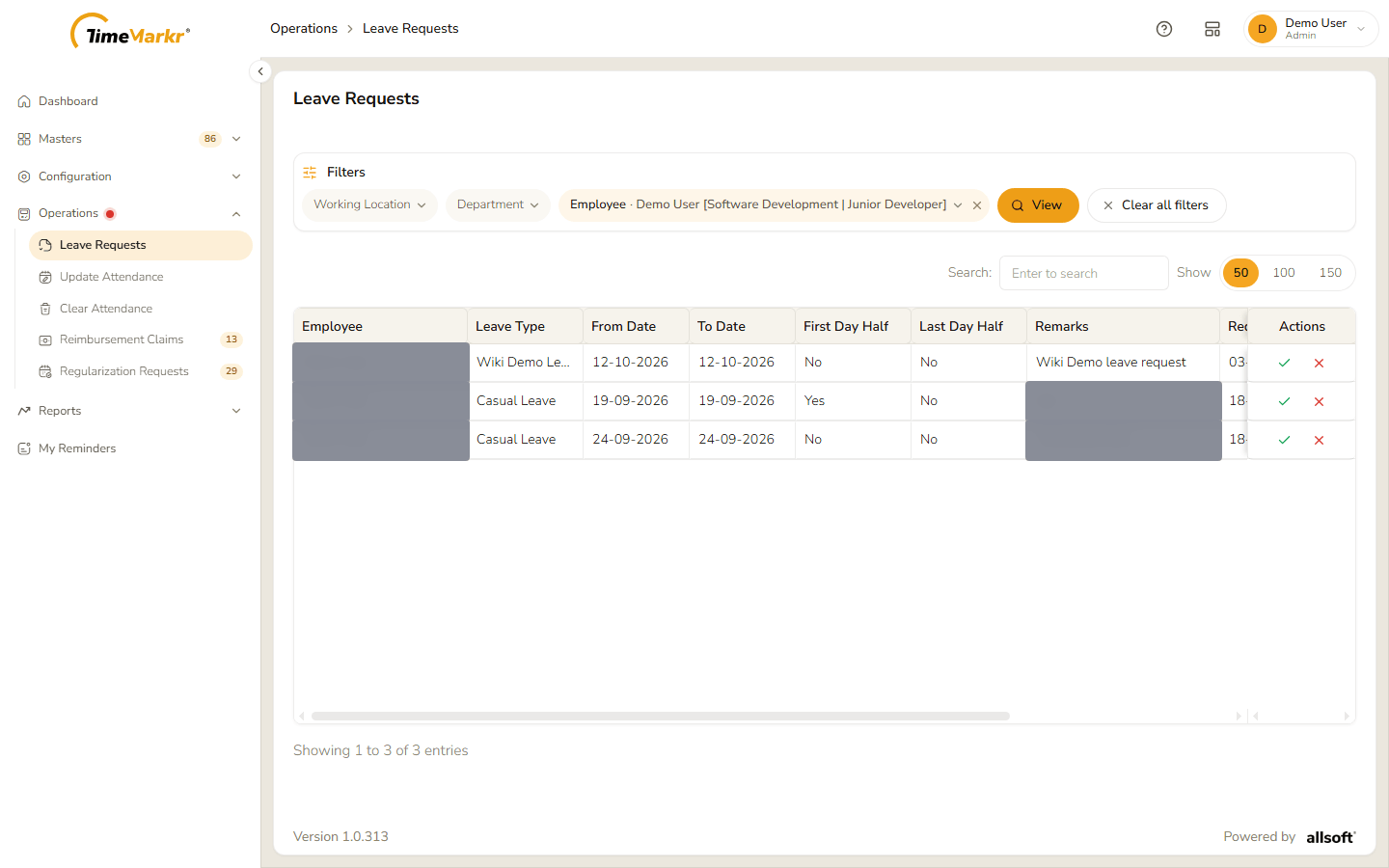Approve the 19-09-2026 Casual Leave request
The height and width of the screenshot is (868, 1389).
1284,401
